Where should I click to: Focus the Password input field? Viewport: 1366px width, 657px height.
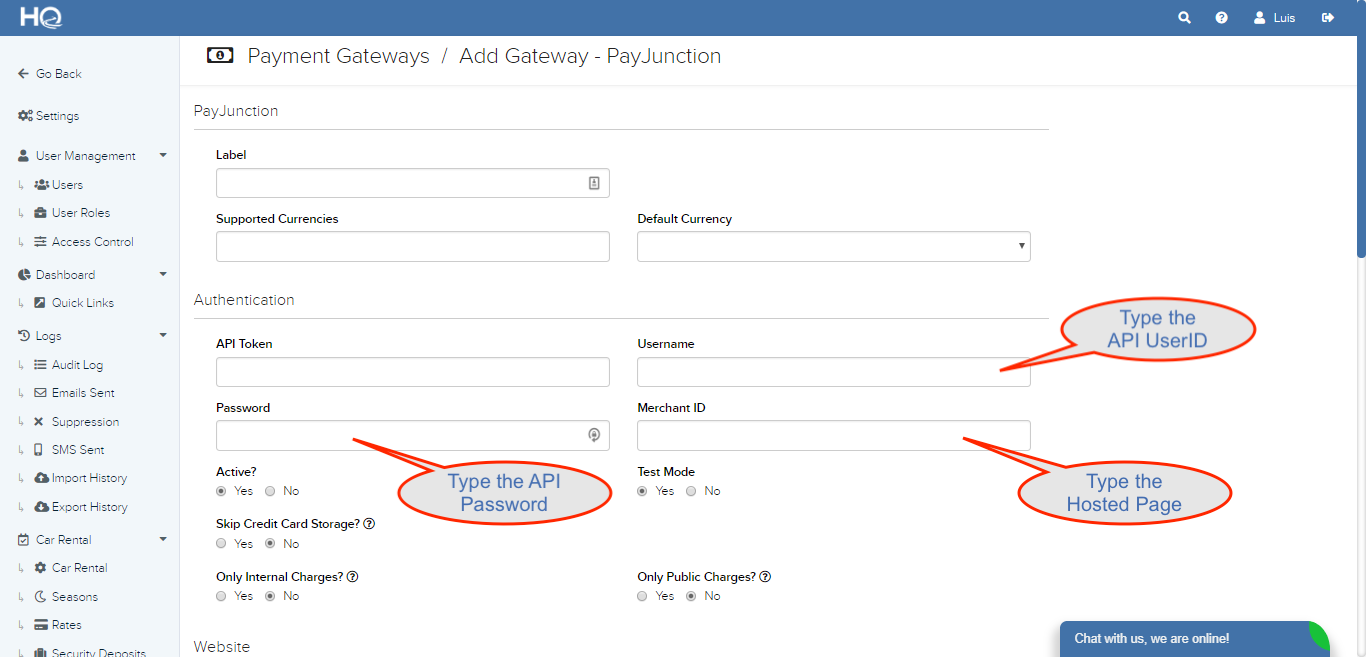tap(412, 436)
